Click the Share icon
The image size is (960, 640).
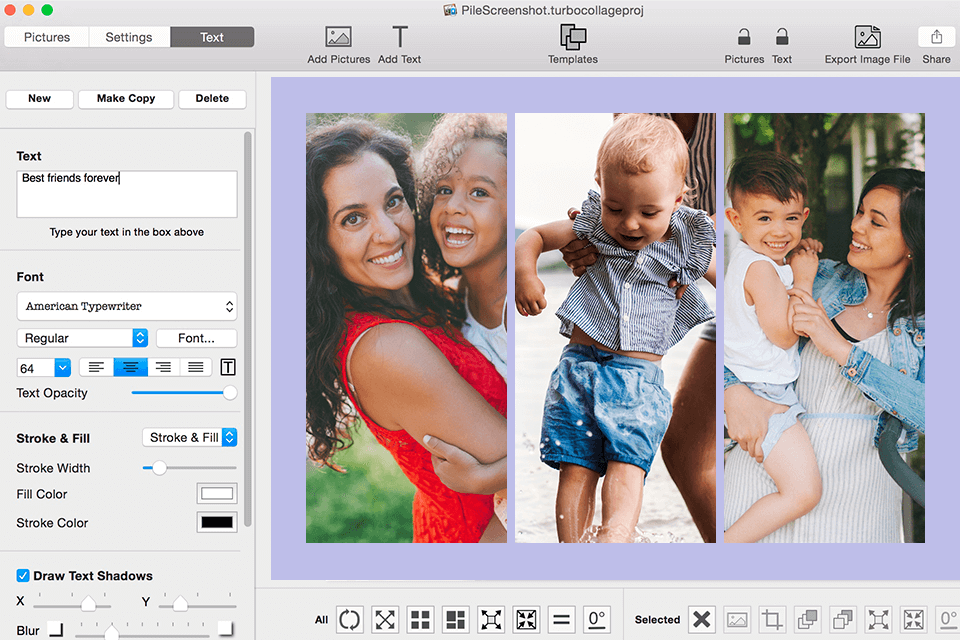click(934, 38)
